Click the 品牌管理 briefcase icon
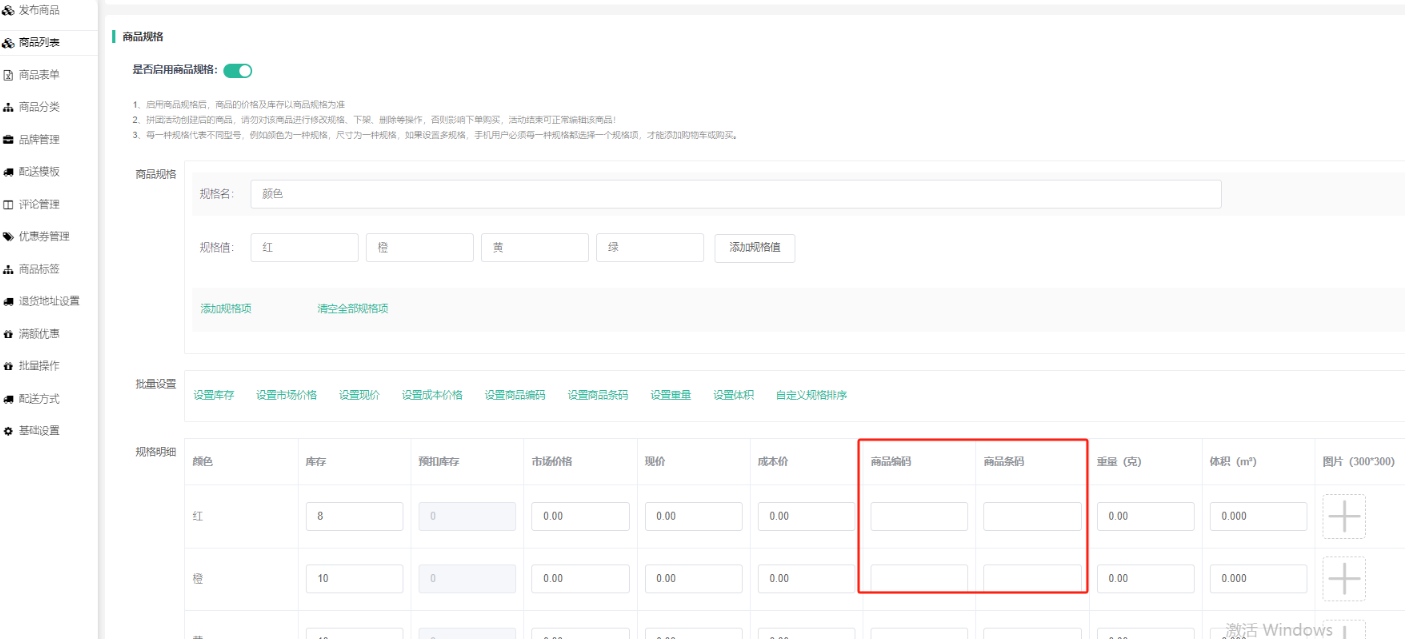 click(x=8, y=140)
